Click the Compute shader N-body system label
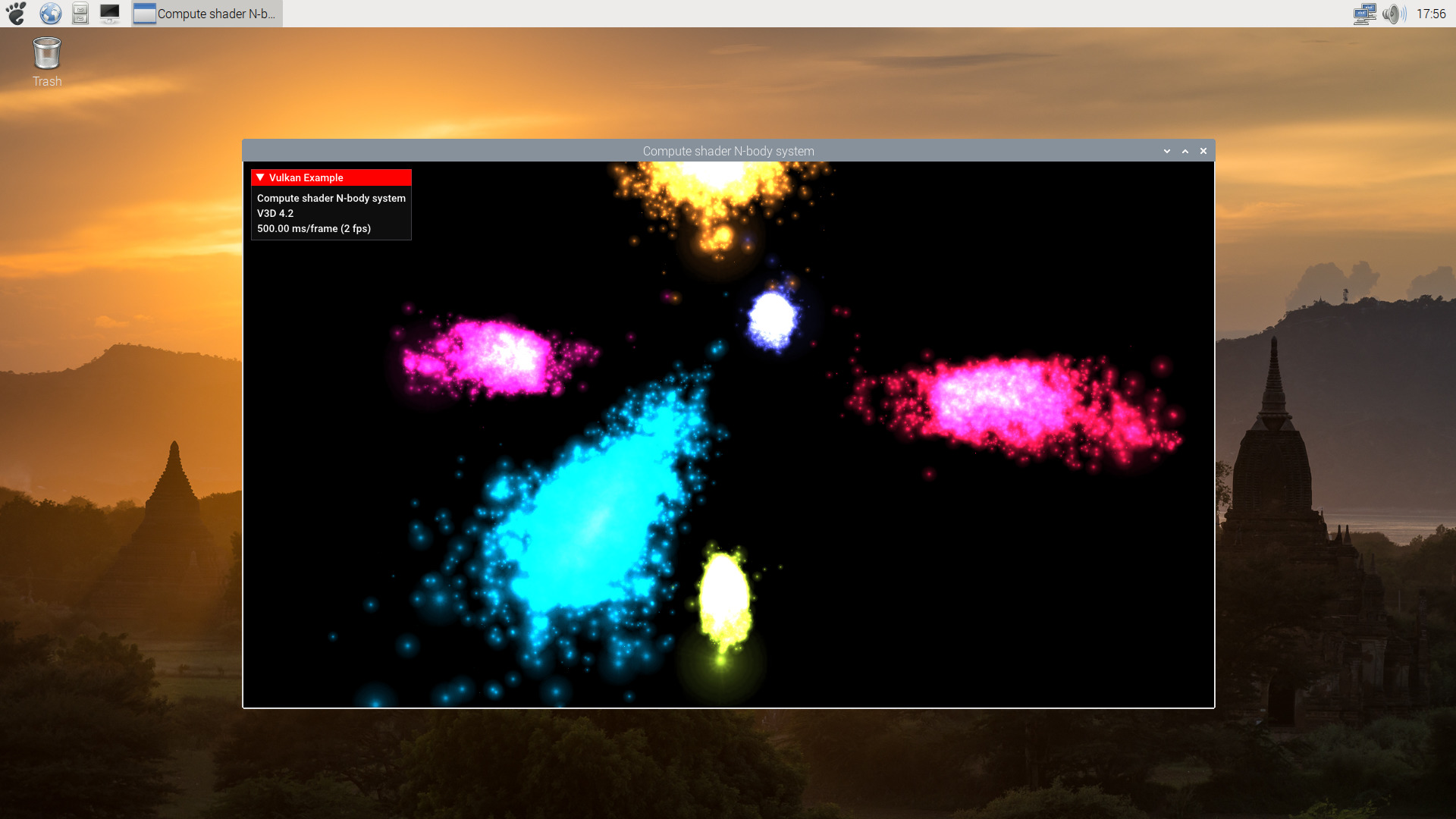The height and width of the screenshot is (819, 1456). pyautogui.click(x=331, y=198)
